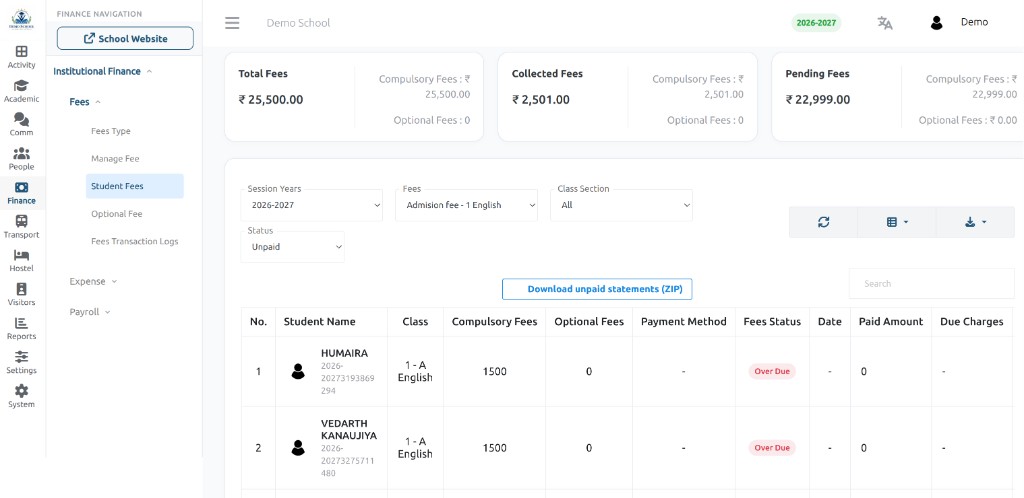Click the Due Charges column header
This screenshot has width=1024, height=498.
pos(972,322)
